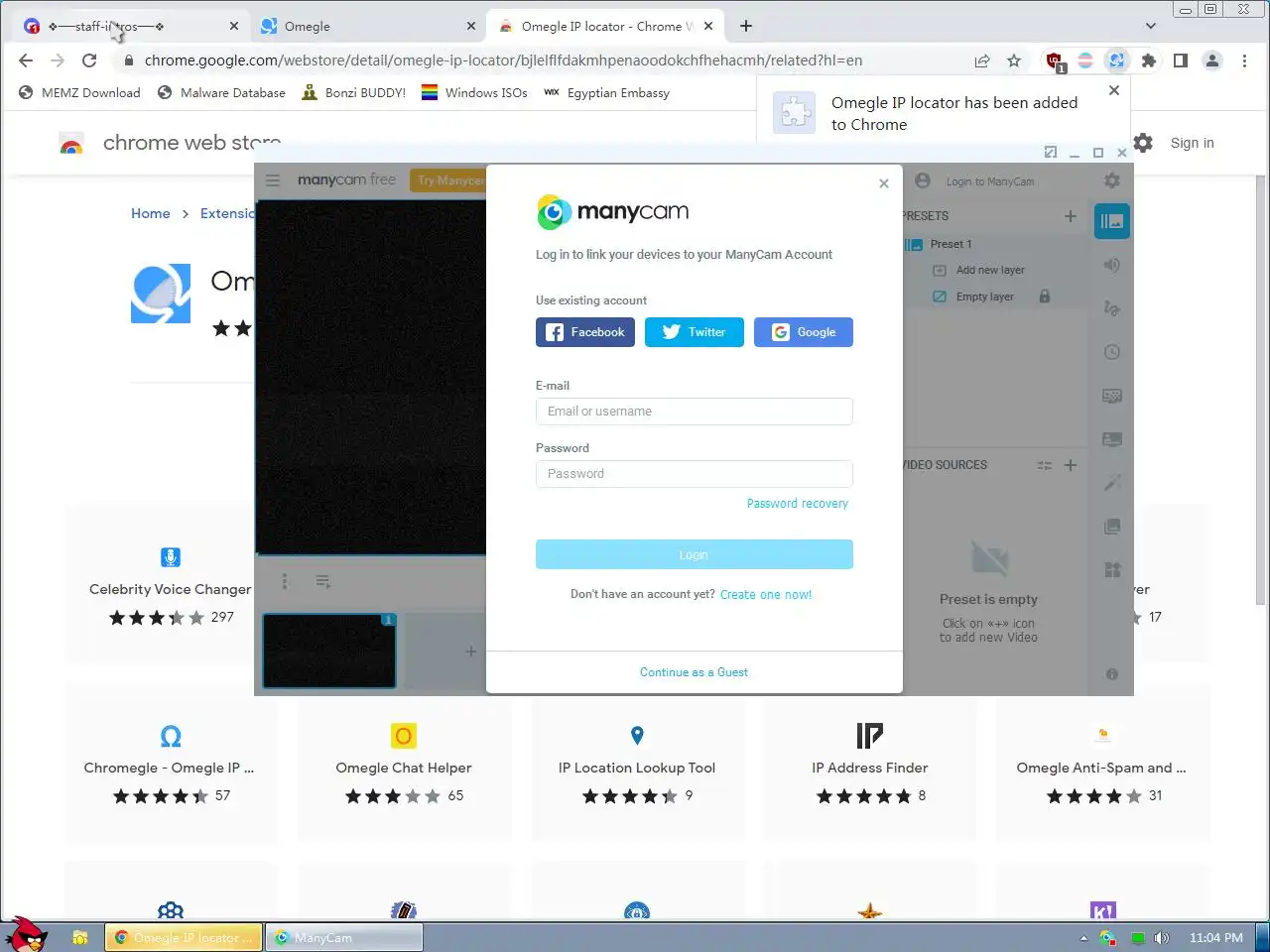Open the Audio panel icon in ManyCam sidebar
Screen dimensions: 1270x952
point(1112,265)
